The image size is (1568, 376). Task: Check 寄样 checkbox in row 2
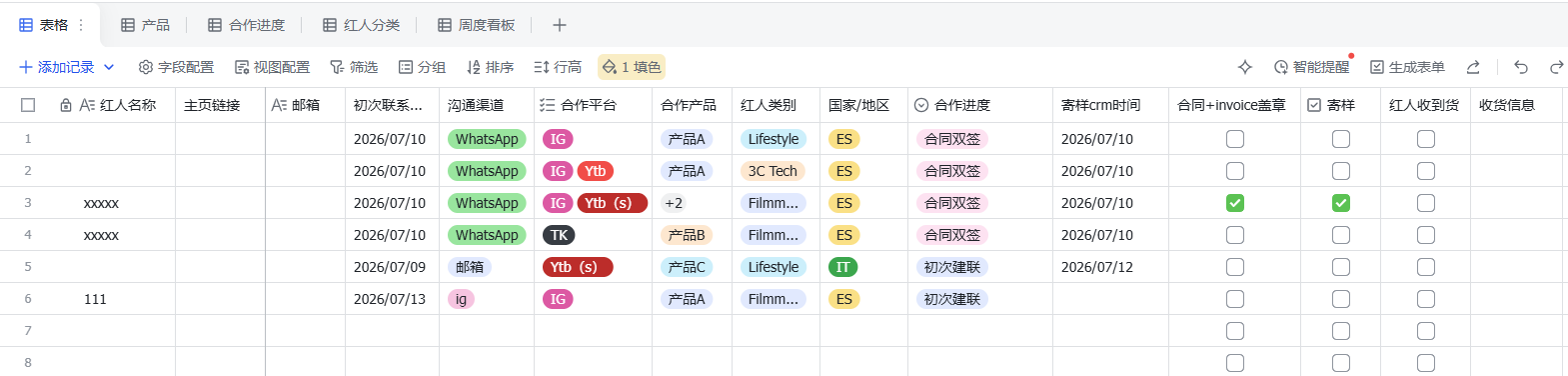[x=1341, y=171]
